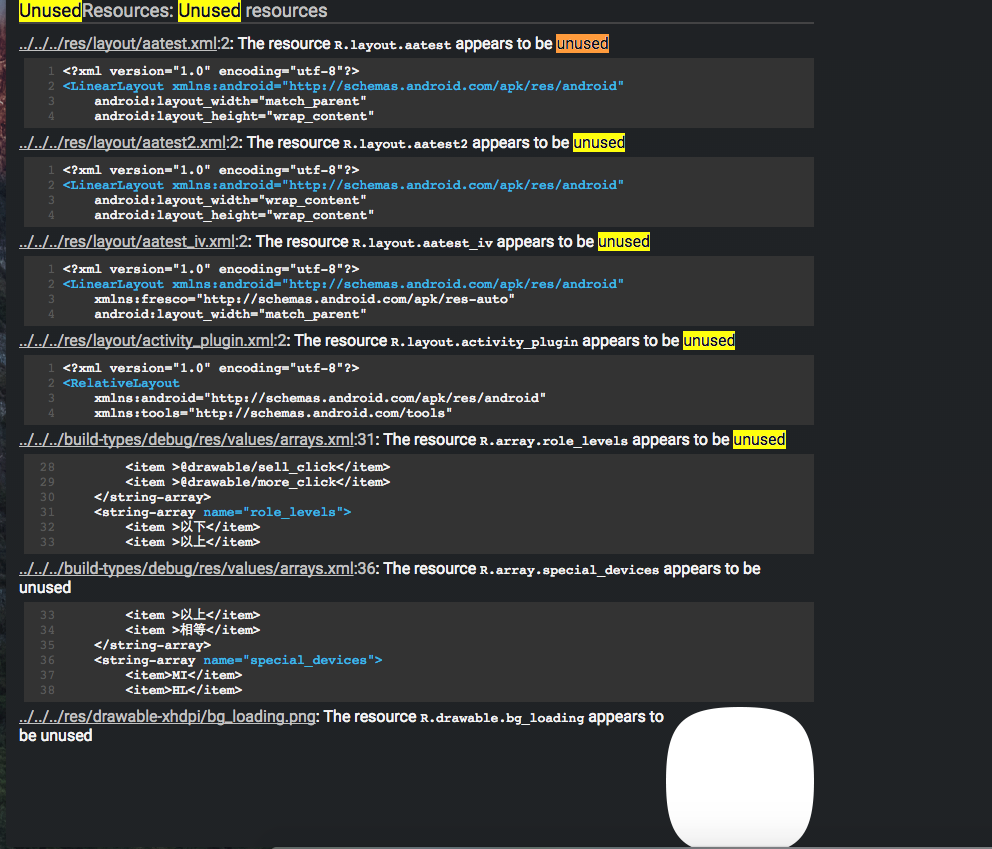Click highlighted 'unused' in activity_plugin warning

click(709, 340)
